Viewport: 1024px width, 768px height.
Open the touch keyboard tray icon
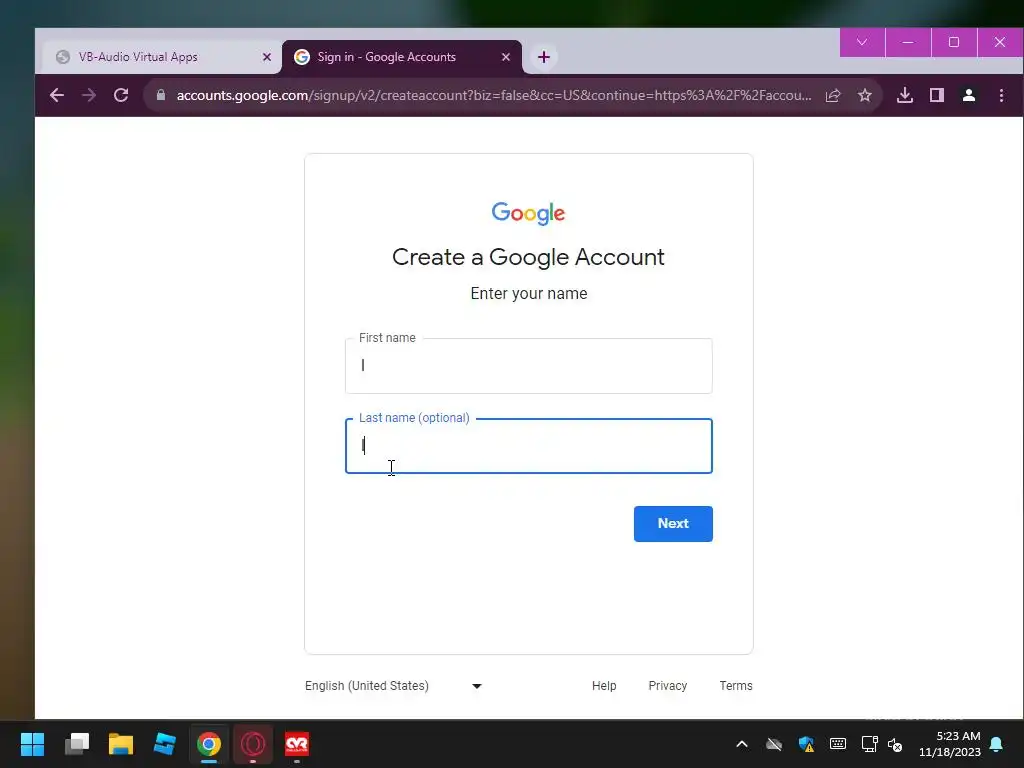(838, 744)
